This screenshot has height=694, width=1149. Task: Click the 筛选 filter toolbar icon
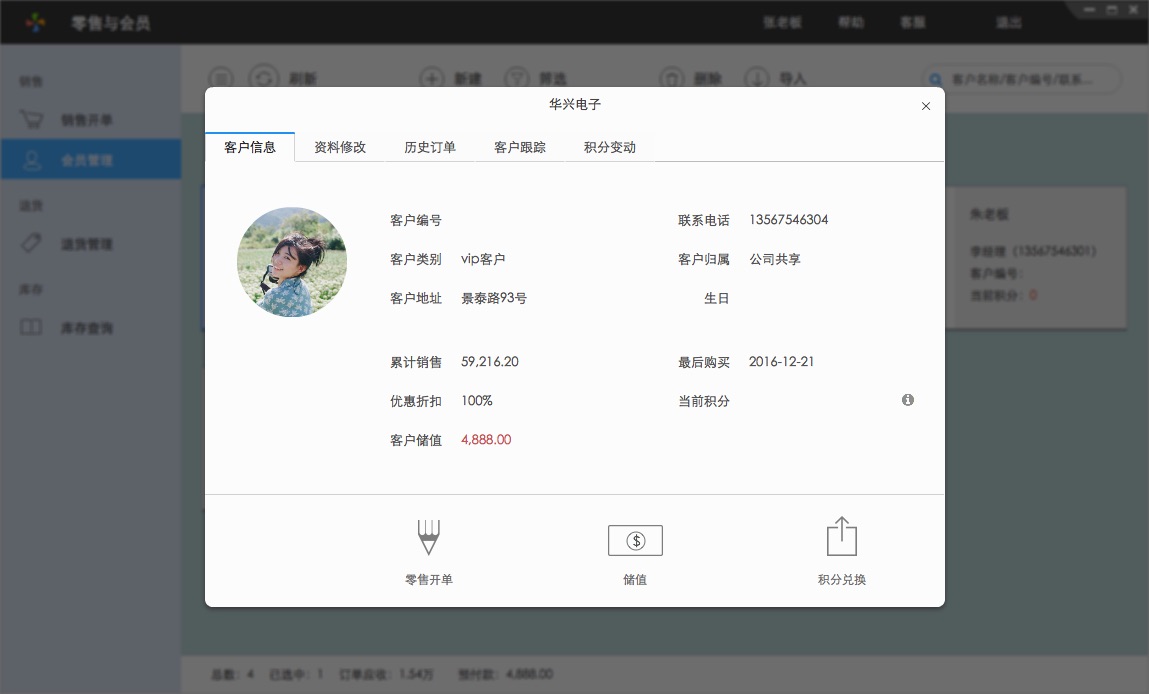pyautogui.click(x=516, y=78)
